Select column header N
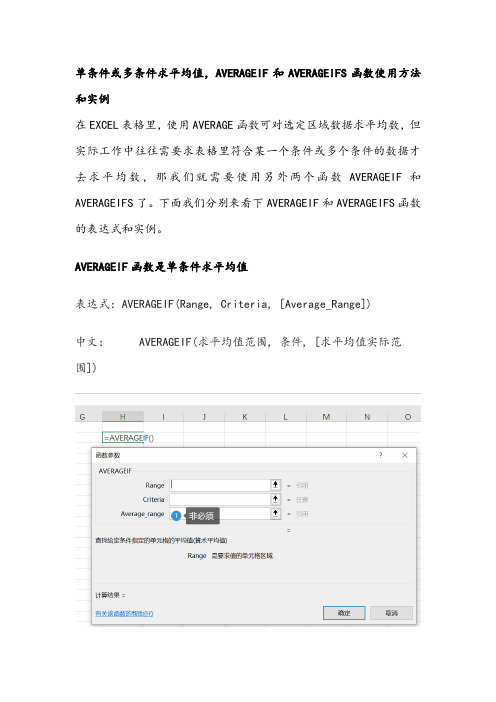 coord(367,417)
